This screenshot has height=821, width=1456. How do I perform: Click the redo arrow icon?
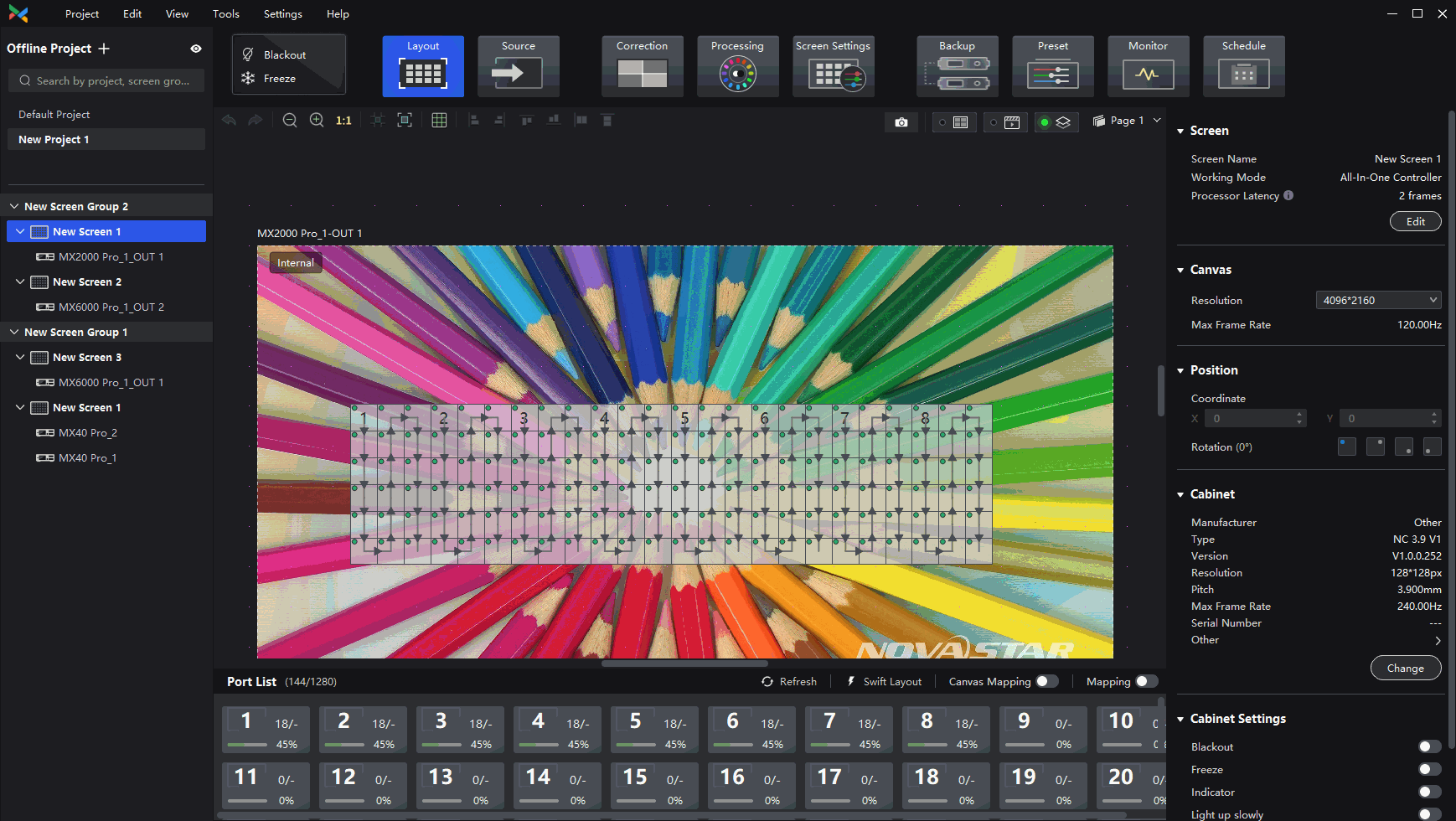click(256, 121)
